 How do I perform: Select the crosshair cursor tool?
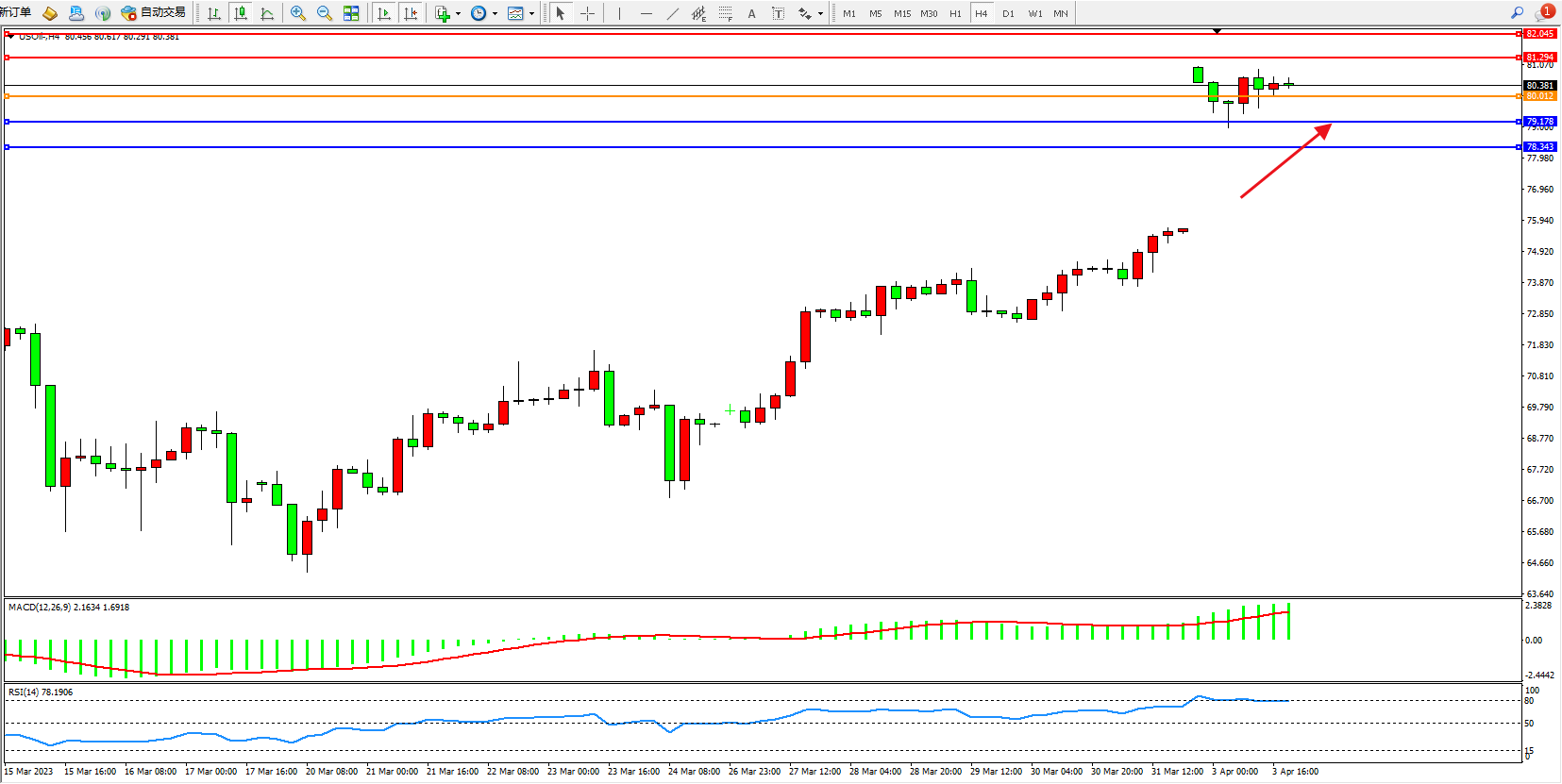(587, 13)
